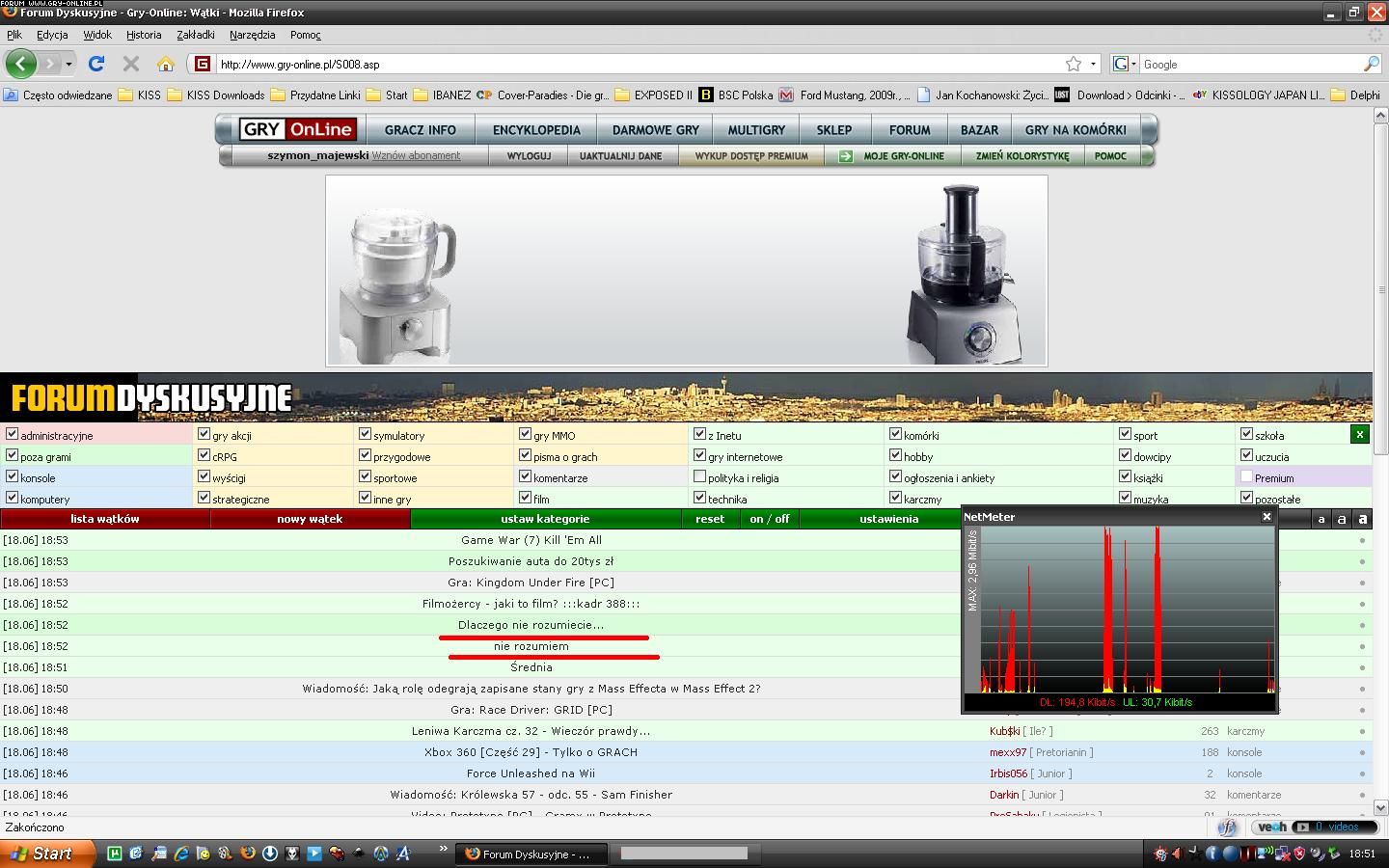Bookmark this page with the star icon
This screenshot has width=1389, height=868.
[1073, 64]
